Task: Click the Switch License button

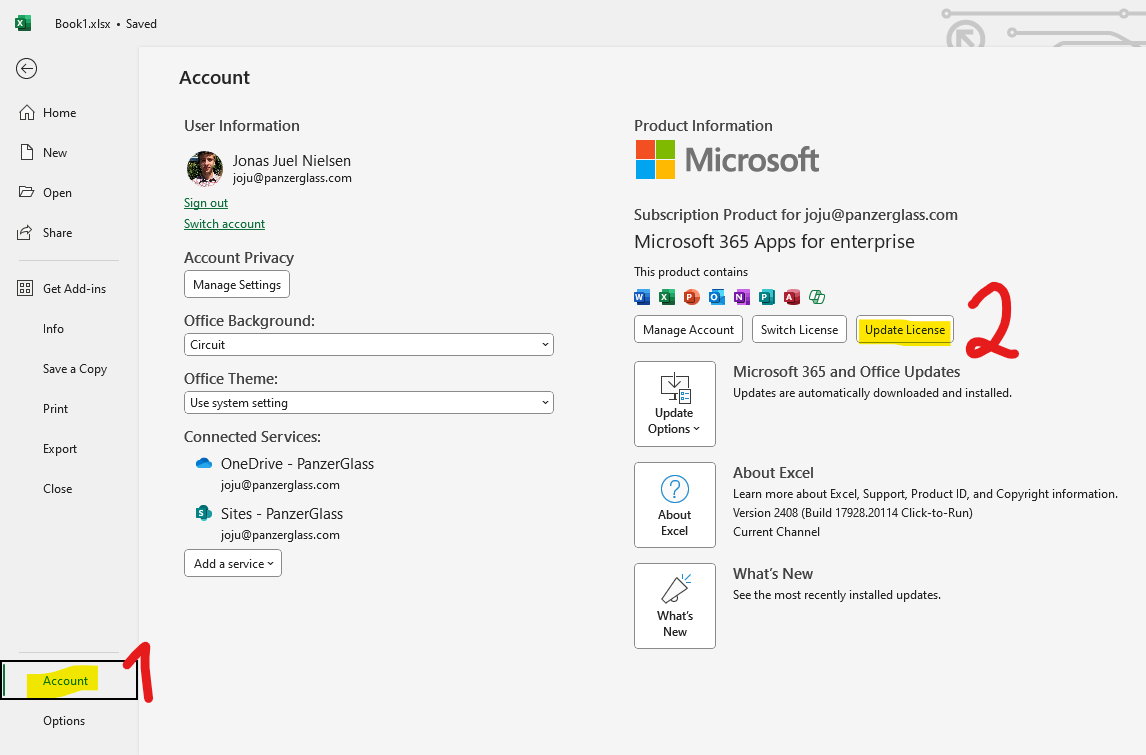Action: point(800,329)
